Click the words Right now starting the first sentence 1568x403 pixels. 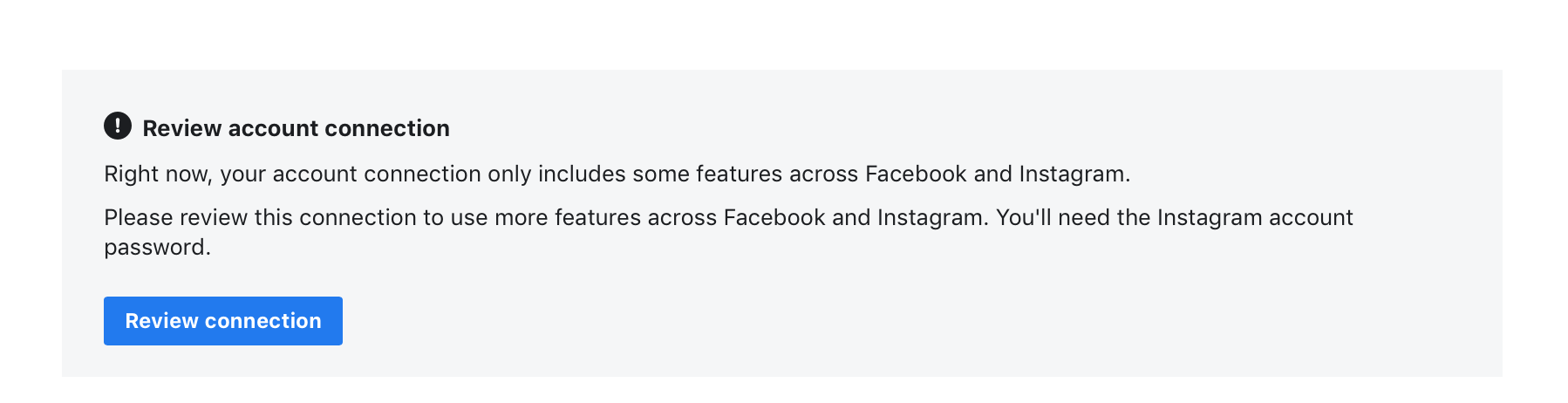click(x=158, y=174)
